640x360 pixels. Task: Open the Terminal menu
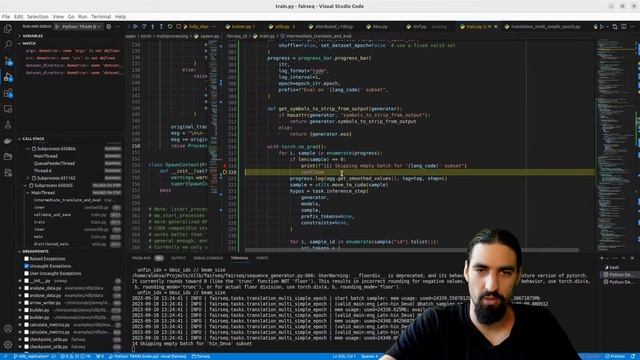tap(101, 17)
